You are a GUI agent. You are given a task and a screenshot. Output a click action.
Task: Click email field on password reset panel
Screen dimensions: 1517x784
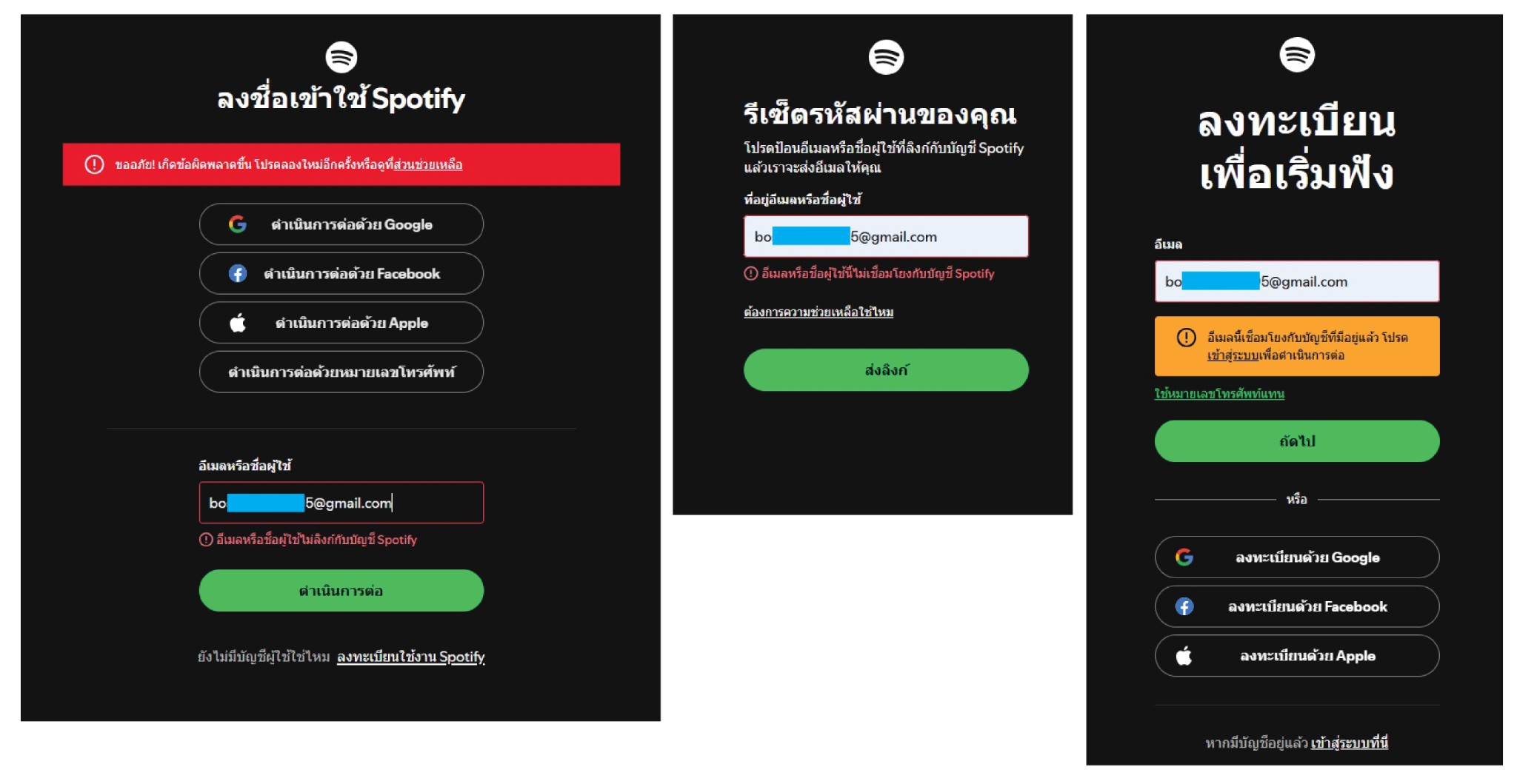(x=886, y=237)
